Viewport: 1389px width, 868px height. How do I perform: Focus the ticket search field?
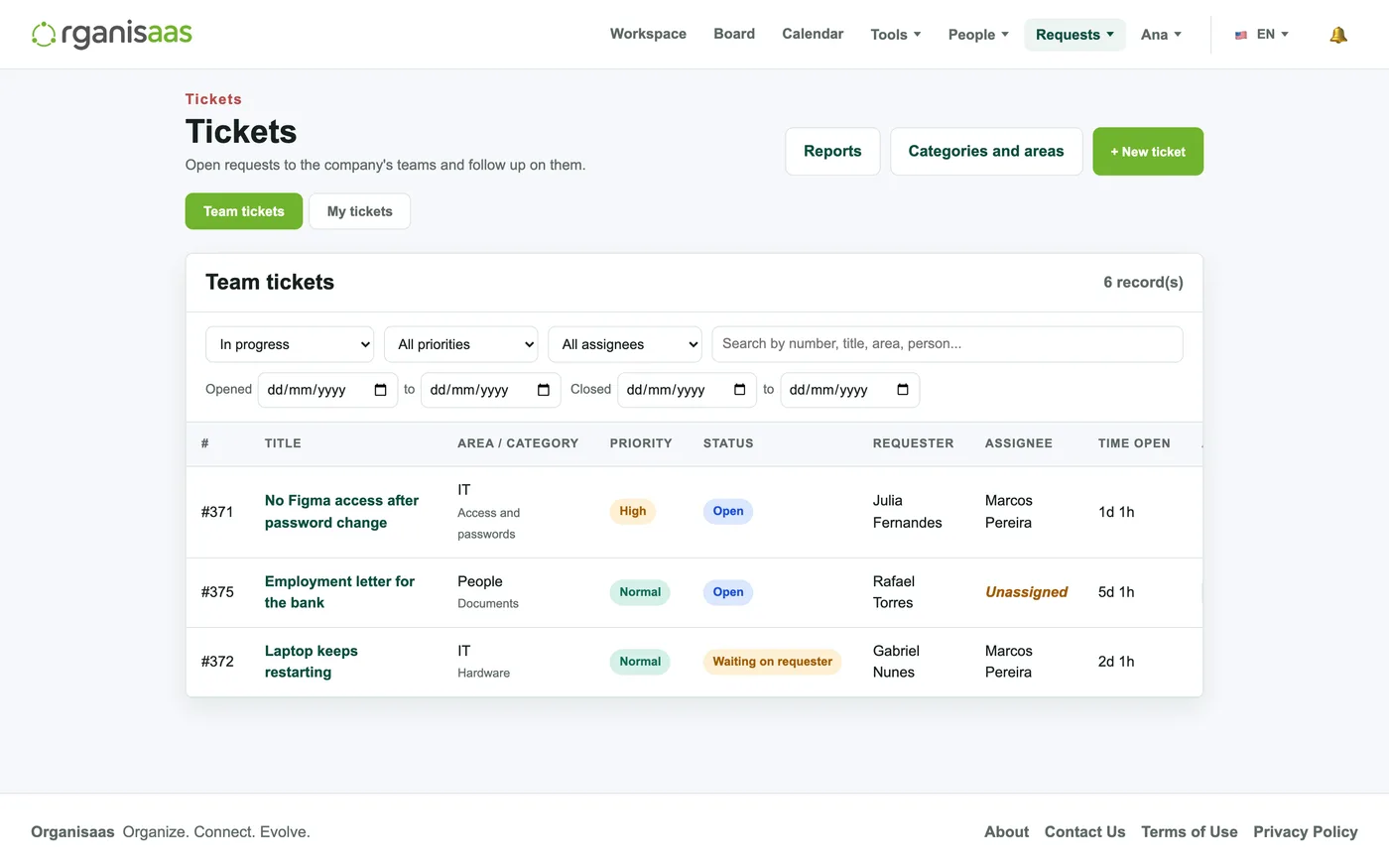(x=947, y=344)
